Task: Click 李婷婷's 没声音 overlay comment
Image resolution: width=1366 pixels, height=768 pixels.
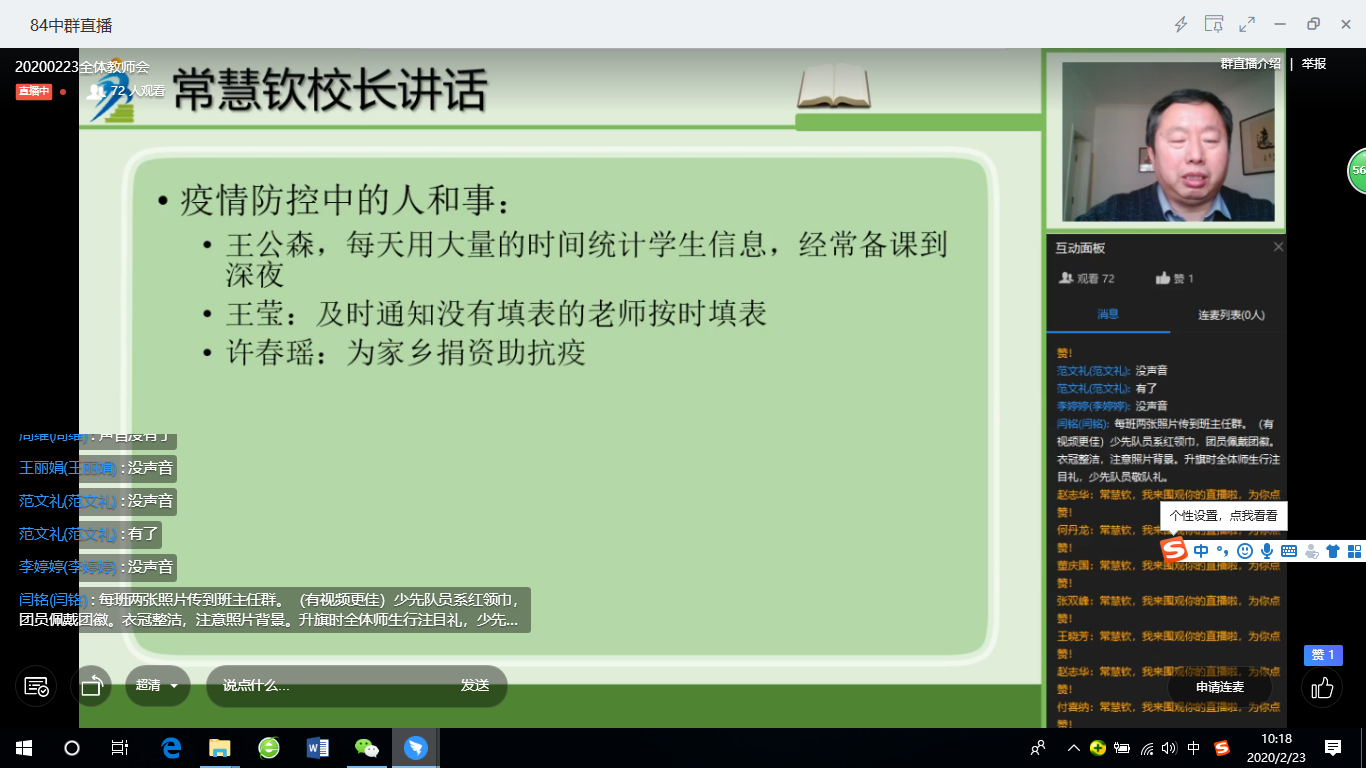Action: pyautogui.click(x=97, y=567)
